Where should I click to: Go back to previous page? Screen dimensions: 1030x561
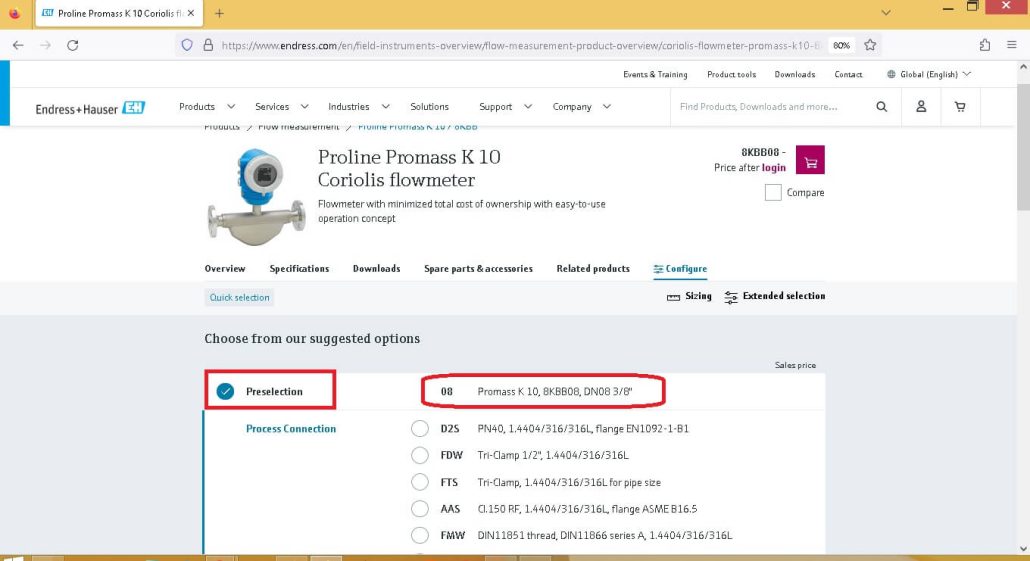coord(18,45)
